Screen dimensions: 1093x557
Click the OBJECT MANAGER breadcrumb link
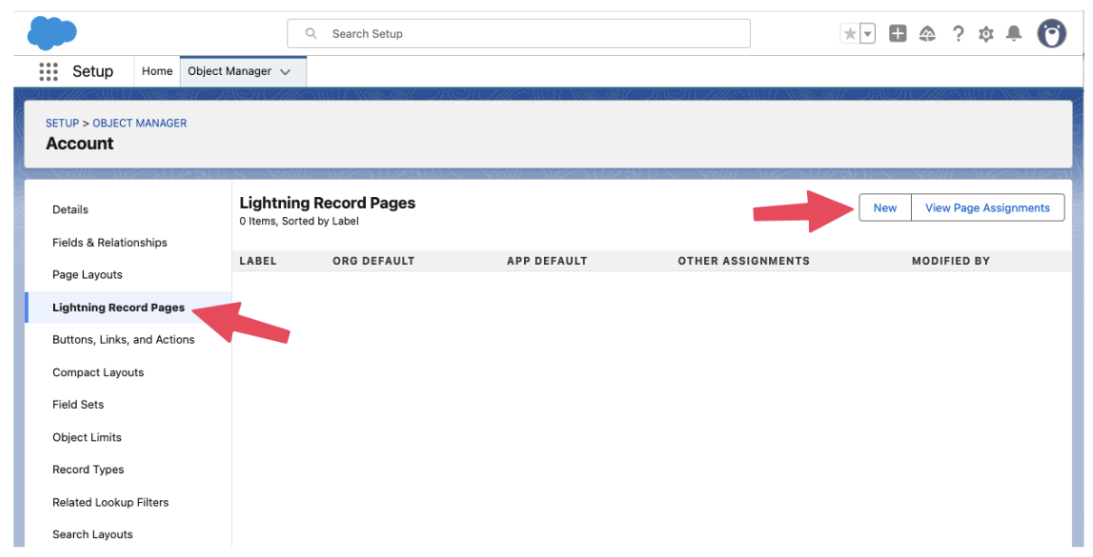click(140, 123)
